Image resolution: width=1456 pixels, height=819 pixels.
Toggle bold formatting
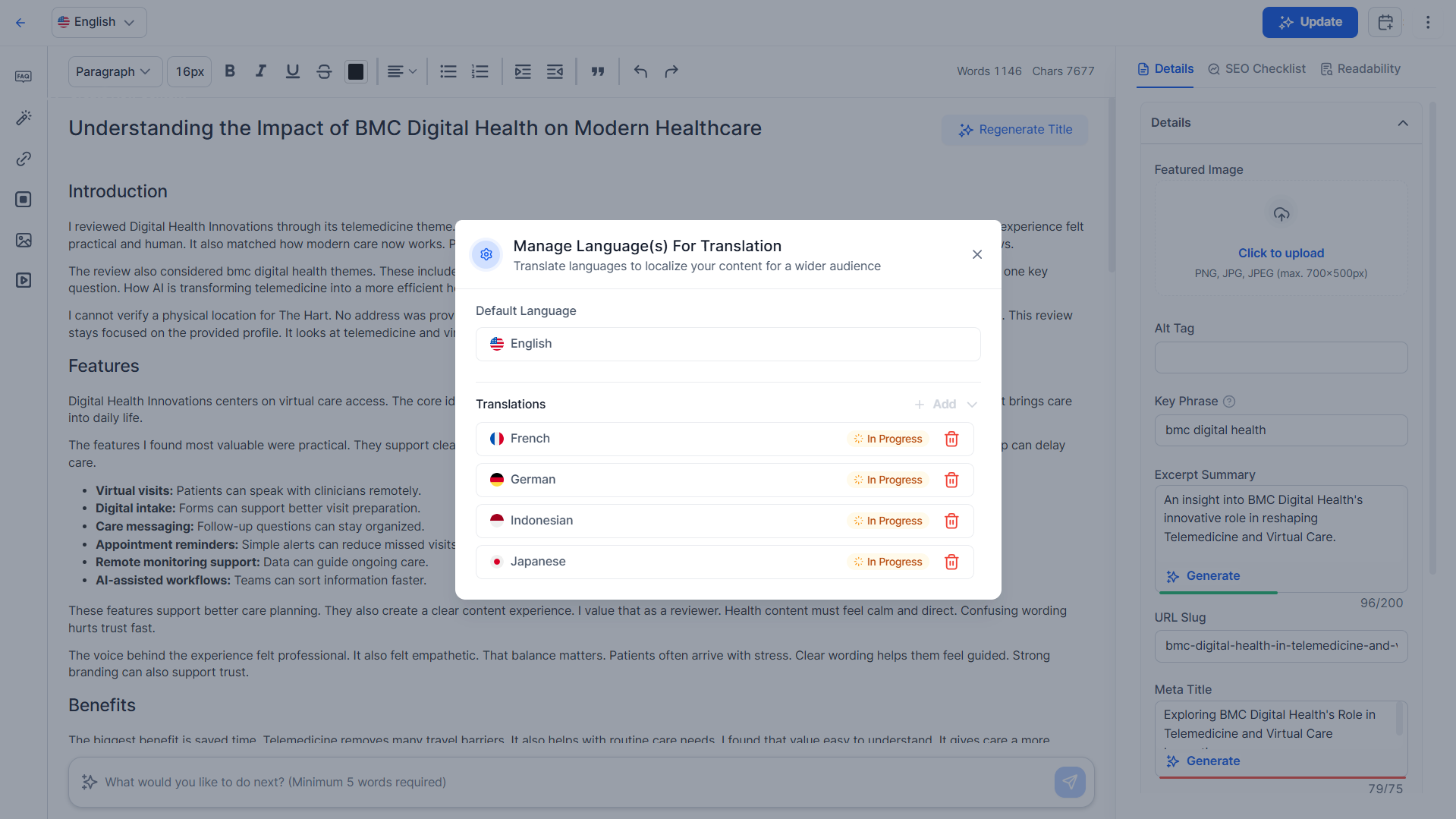point(230,71)
